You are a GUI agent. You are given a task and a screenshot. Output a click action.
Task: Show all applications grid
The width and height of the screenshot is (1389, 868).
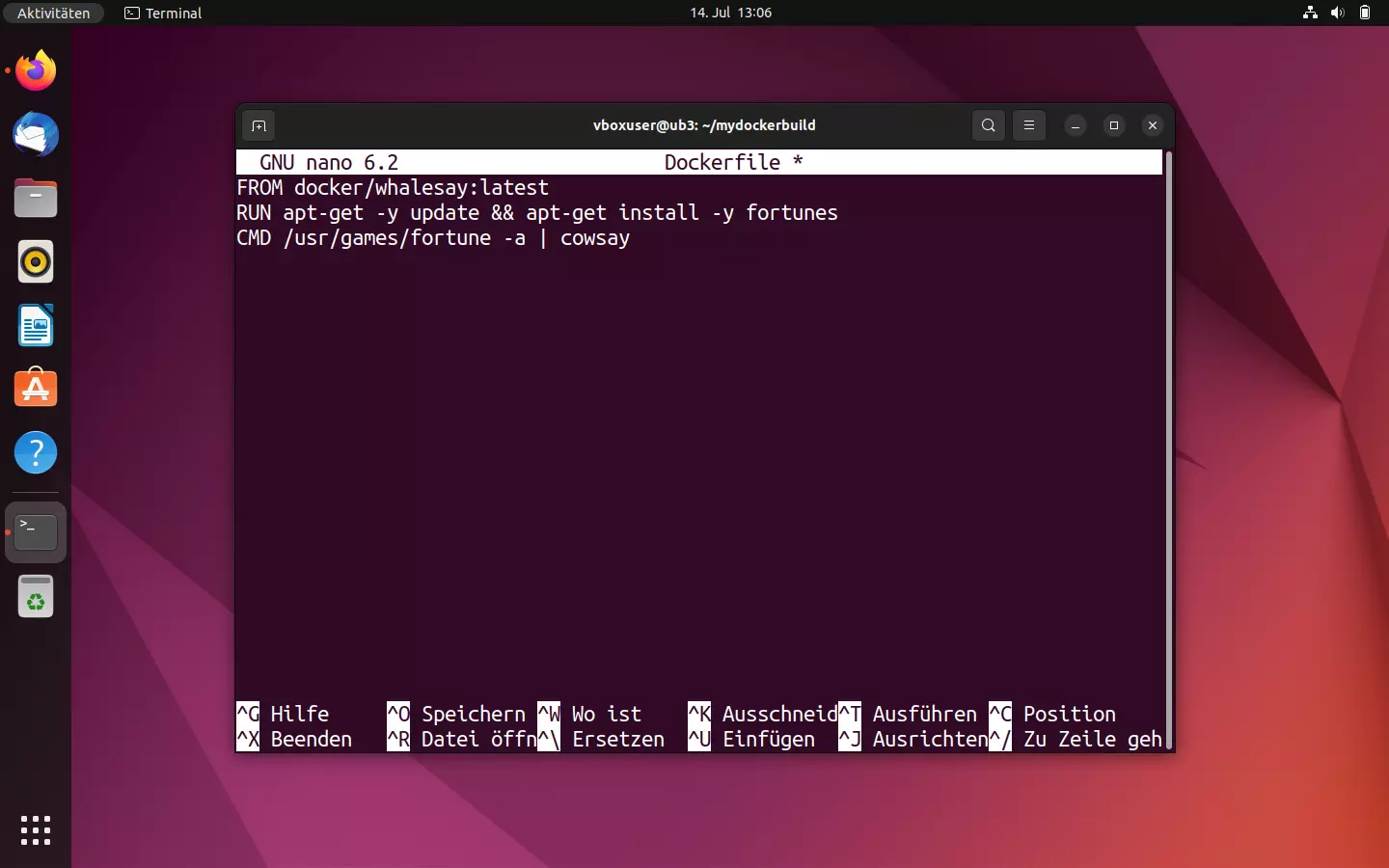click(x=35, y=830)
